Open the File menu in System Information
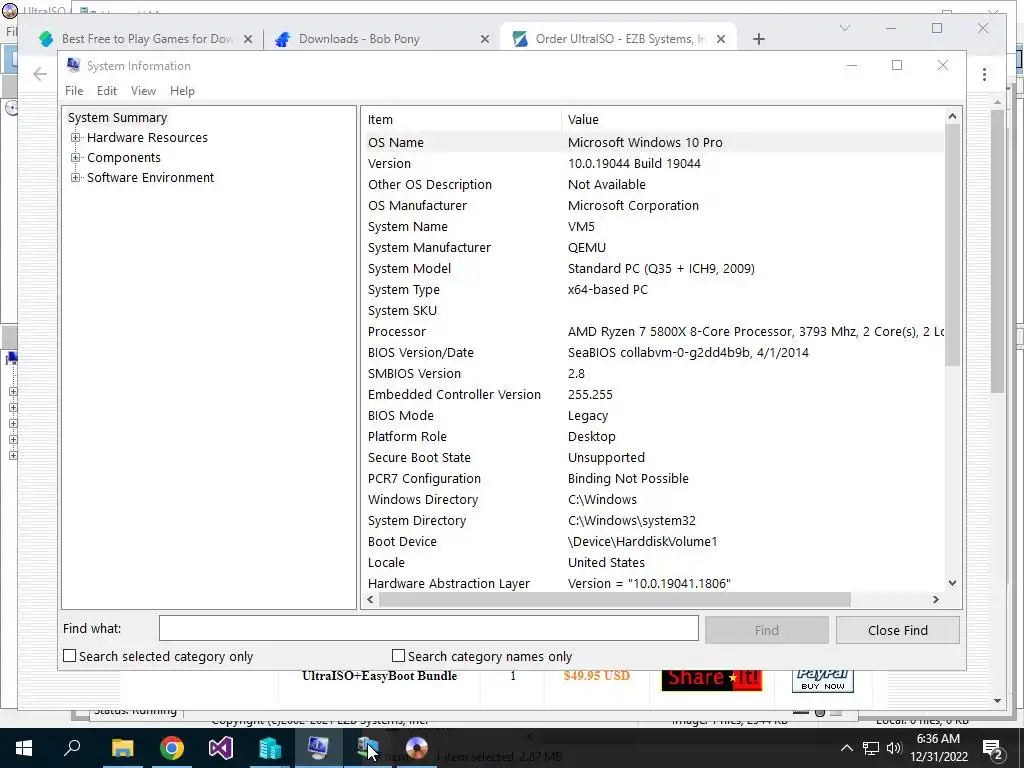Viewport: 1024px width, 768px height. tap(74, 91)
